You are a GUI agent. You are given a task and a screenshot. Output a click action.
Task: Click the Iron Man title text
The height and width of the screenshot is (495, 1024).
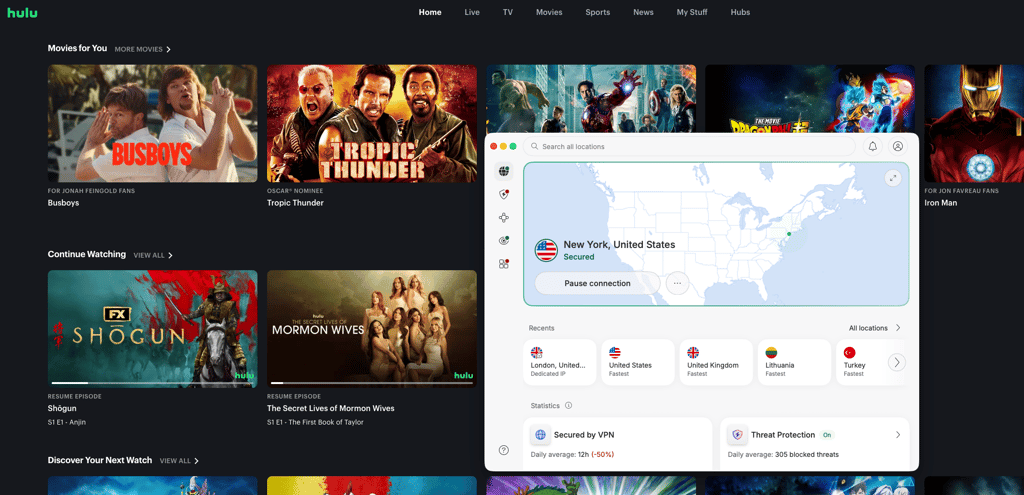point(940,203)
